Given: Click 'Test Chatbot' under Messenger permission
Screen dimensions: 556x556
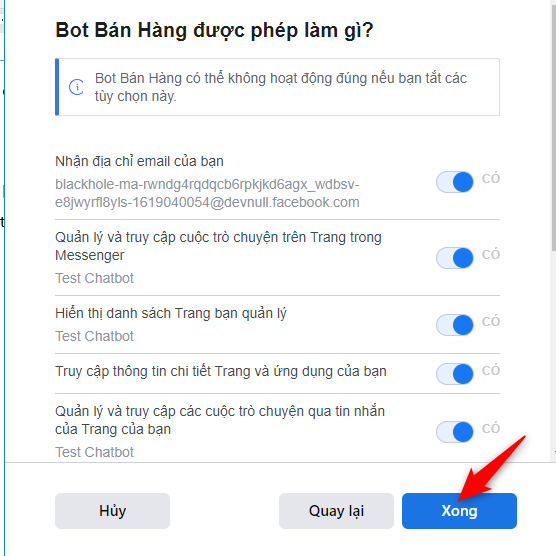Looking at the screenshot, I should (94, 278).
